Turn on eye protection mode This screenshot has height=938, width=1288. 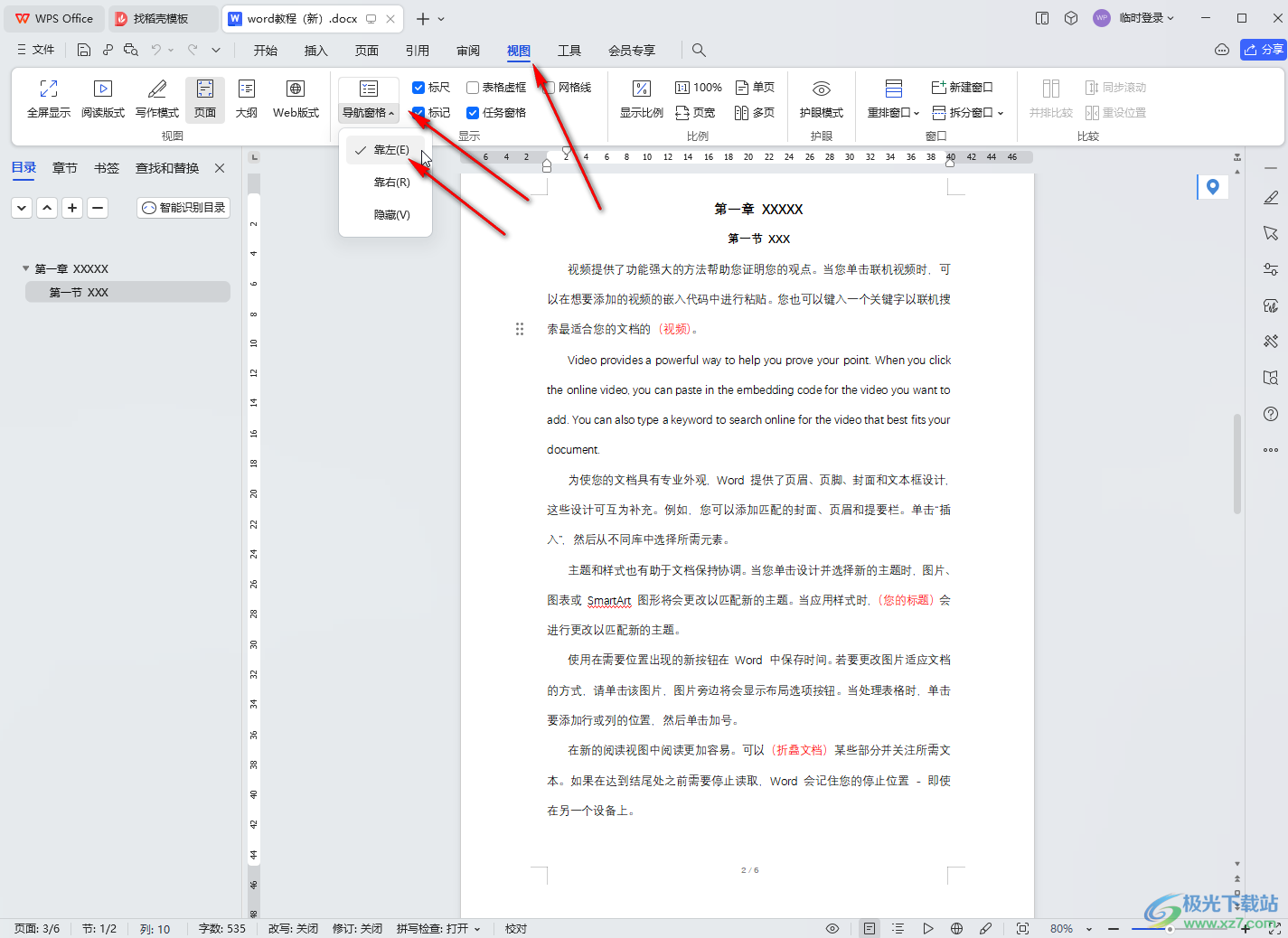point(822,98)
